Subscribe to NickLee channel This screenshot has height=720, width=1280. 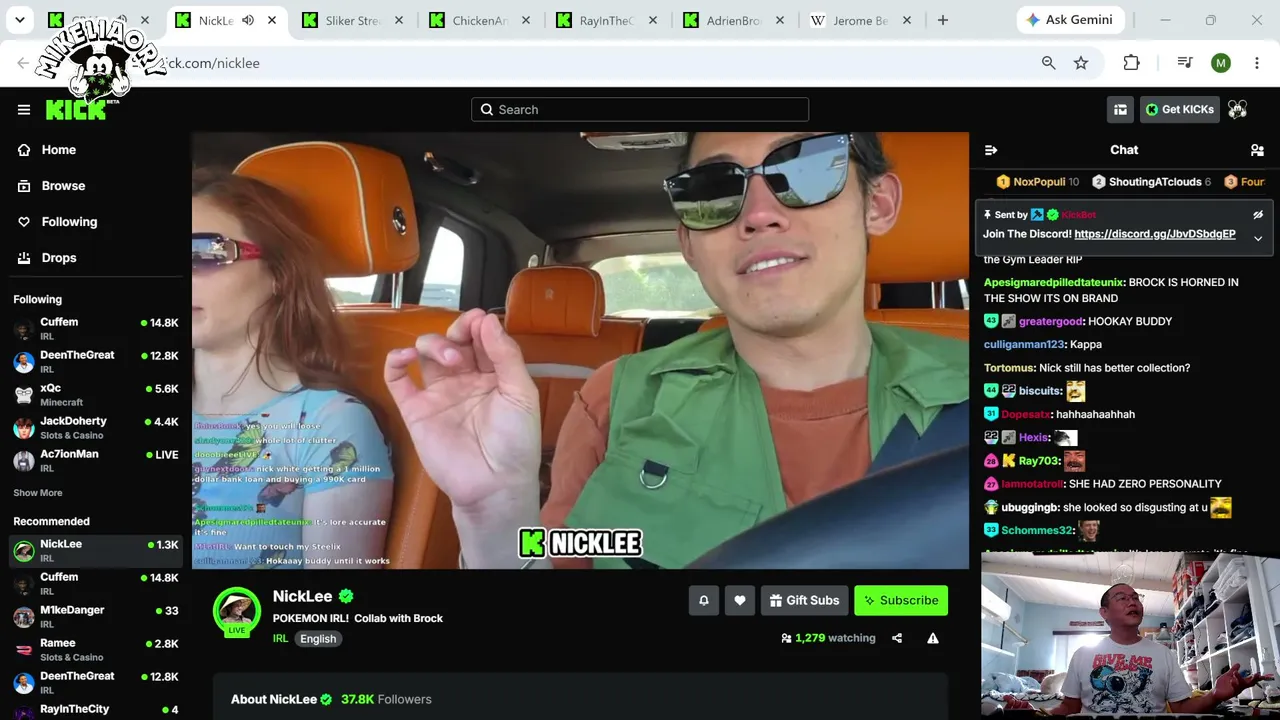(x=901, y=600)
